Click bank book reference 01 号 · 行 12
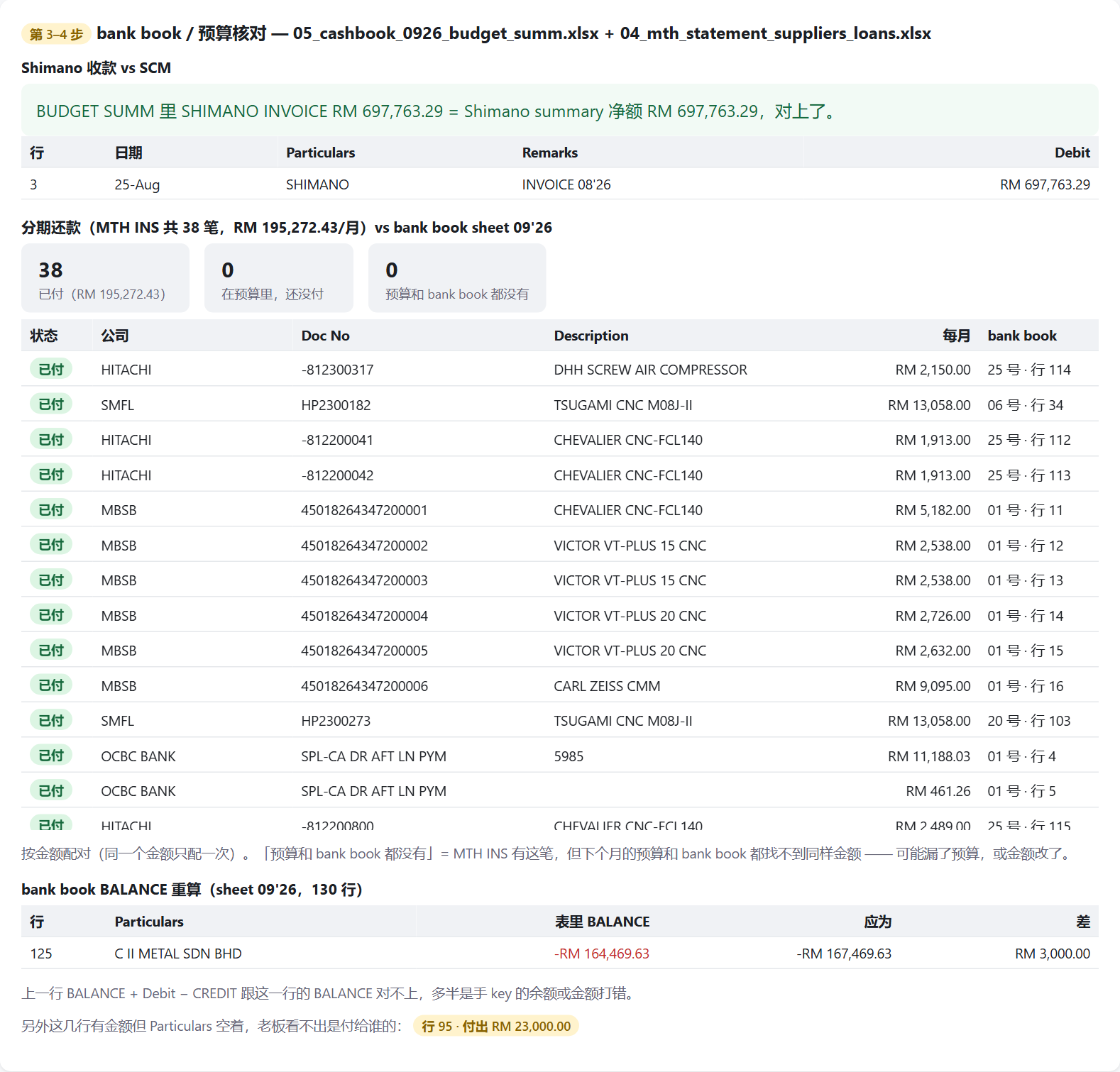1120x1072 pixels. (1025, 546)
